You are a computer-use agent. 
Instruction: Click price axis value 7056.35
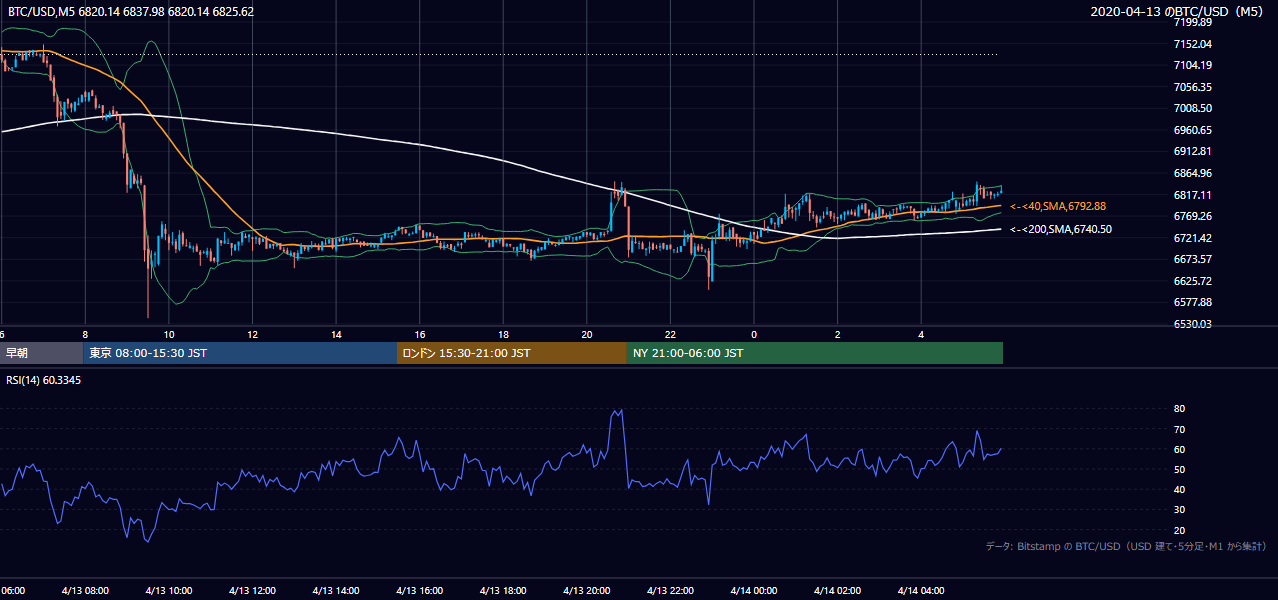[x=1193, y=87]
